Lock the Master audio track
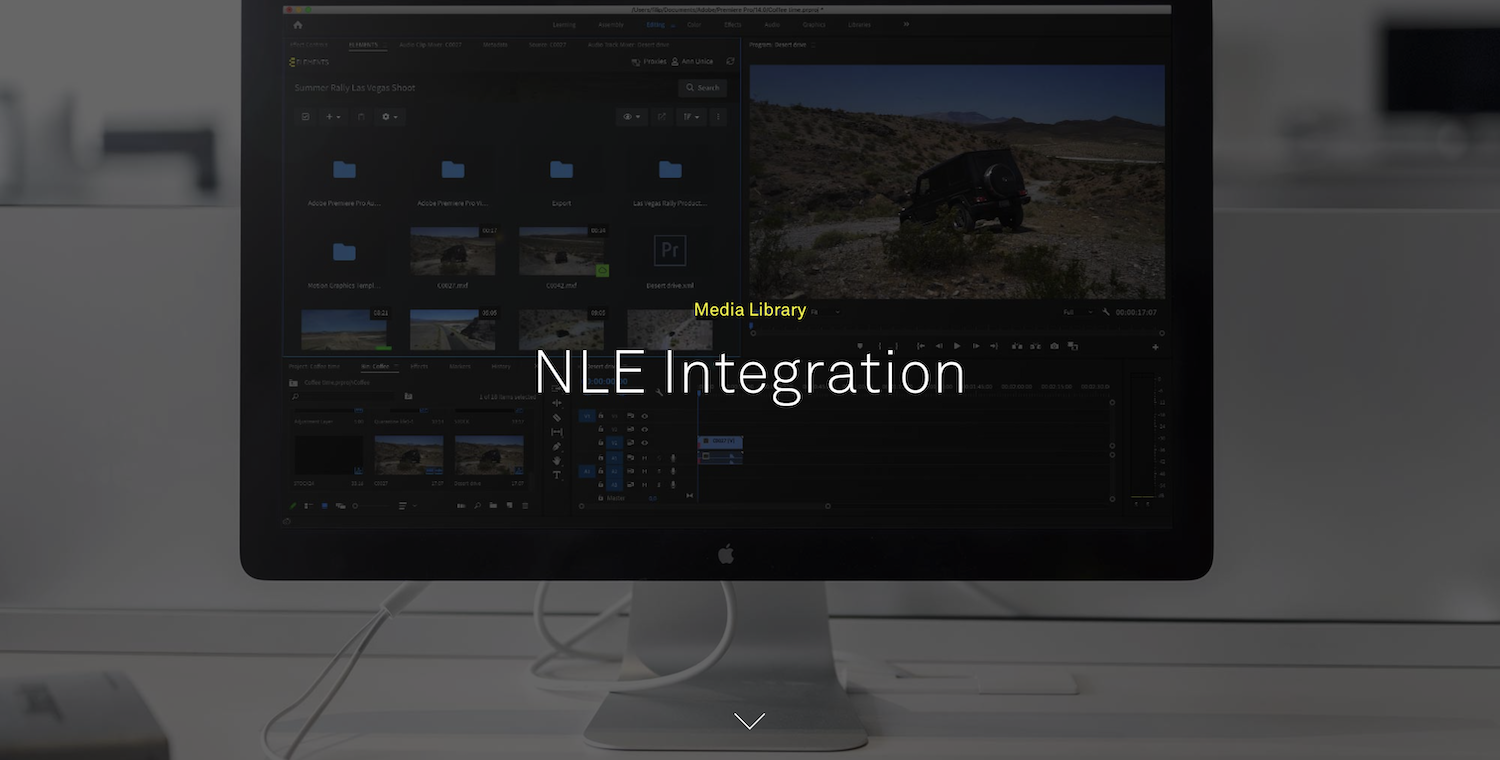The height and width of the screenshot is (760, 1500). [x=602, y=498]
